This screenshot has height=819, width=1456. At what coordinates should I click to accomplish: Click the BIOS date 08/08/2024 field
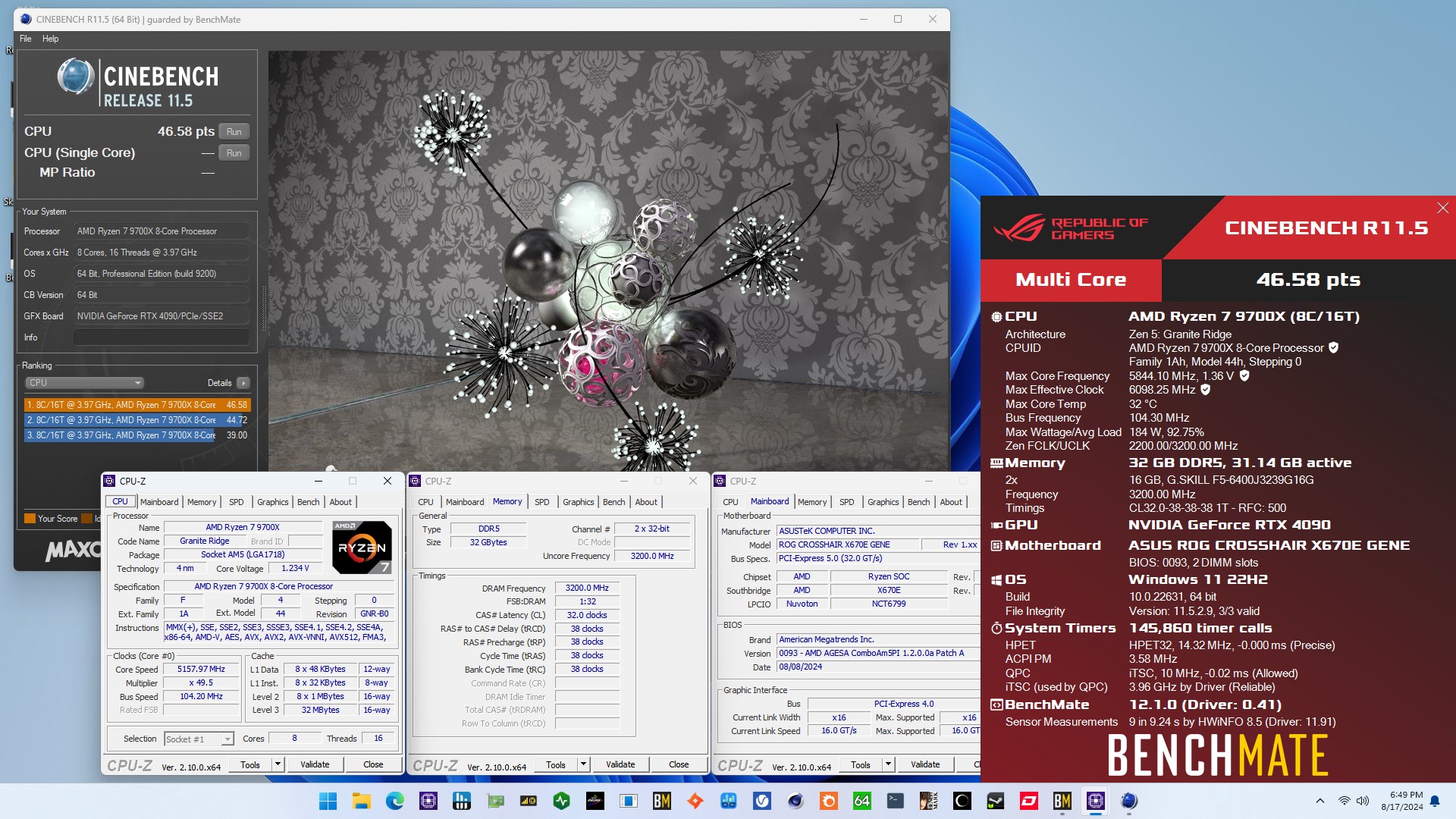(x=878, y=667)
